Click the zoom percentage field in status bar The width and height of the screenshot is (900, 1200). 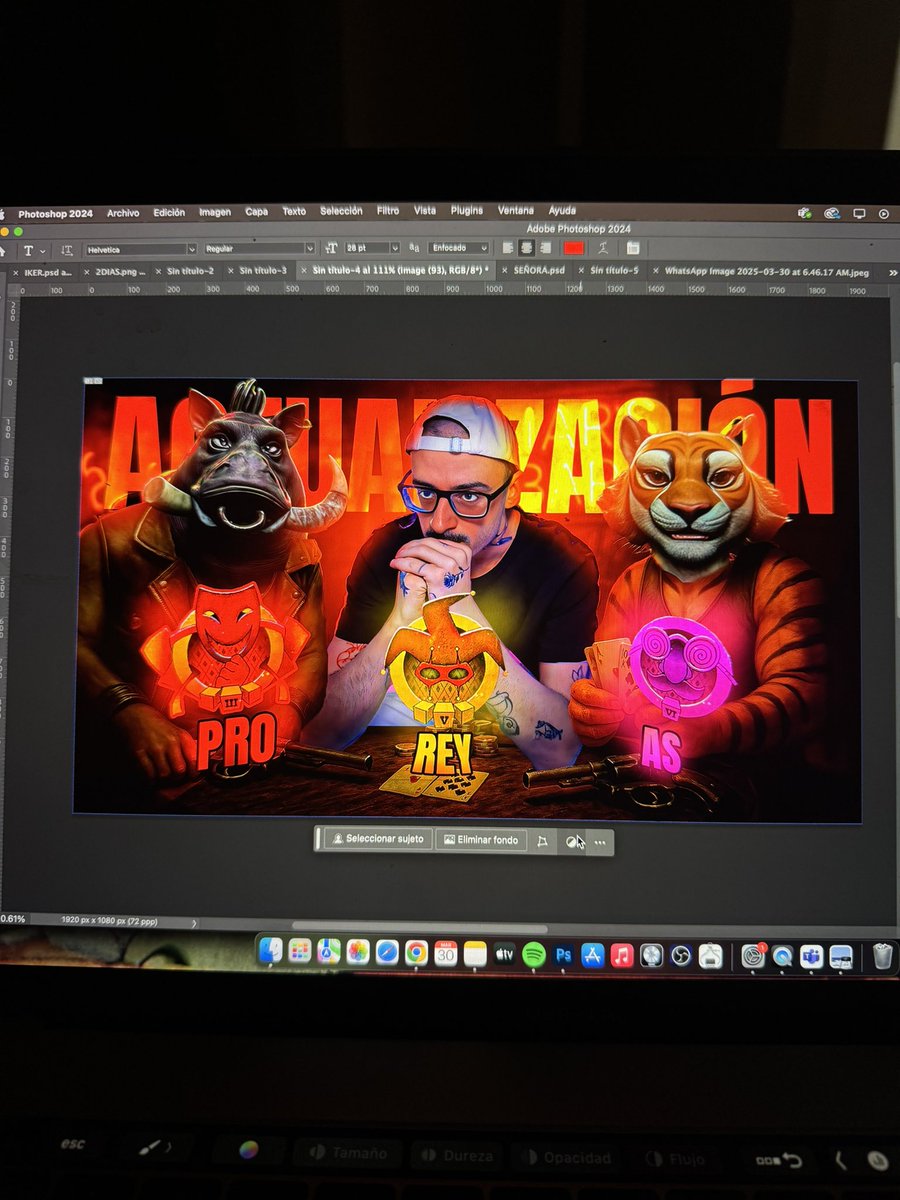click(x=14, y=918)
